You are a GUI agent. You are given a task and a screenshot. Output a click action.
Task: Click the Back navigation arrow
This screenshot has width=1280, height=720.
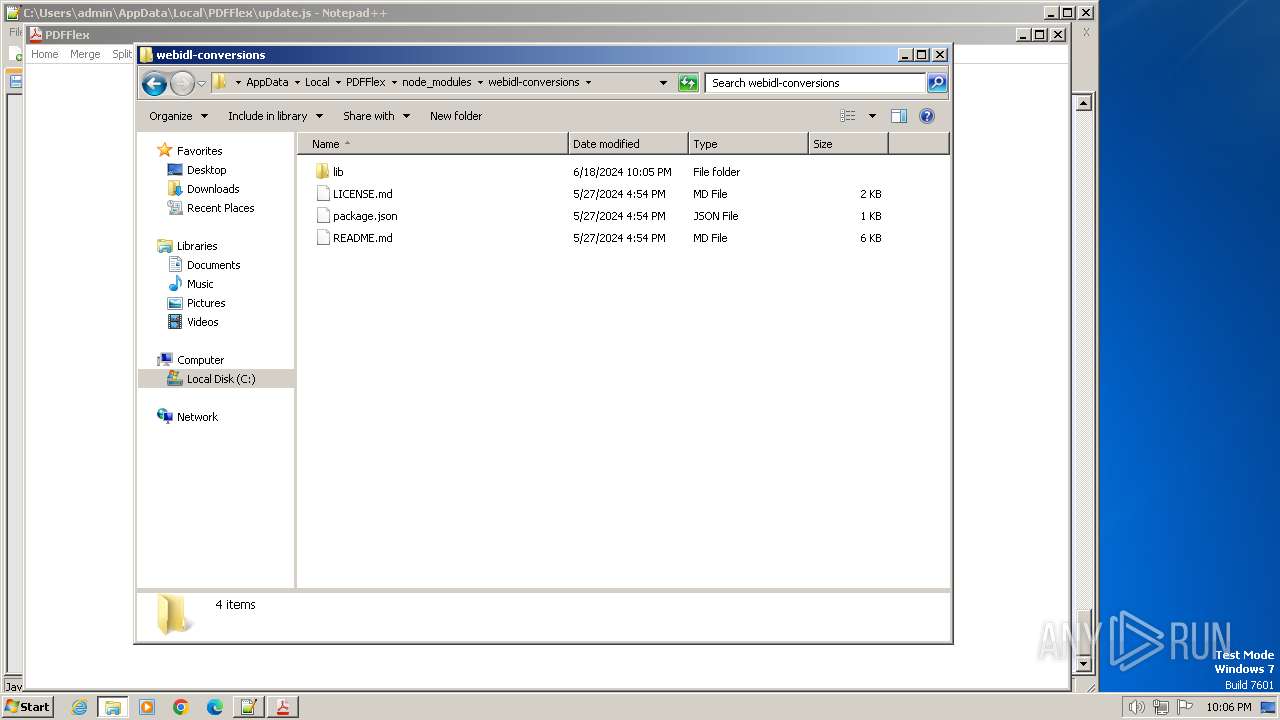[154, 83]
